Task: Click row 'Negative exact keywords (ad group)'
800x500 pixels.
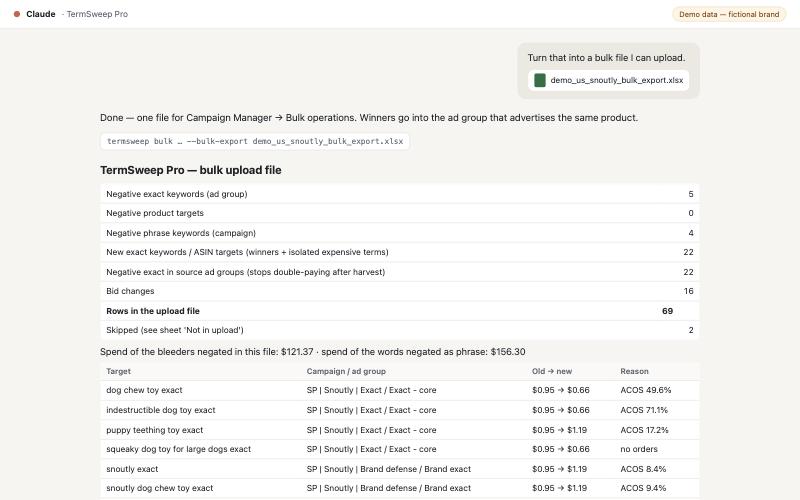Action: click(x=399, y=194)
